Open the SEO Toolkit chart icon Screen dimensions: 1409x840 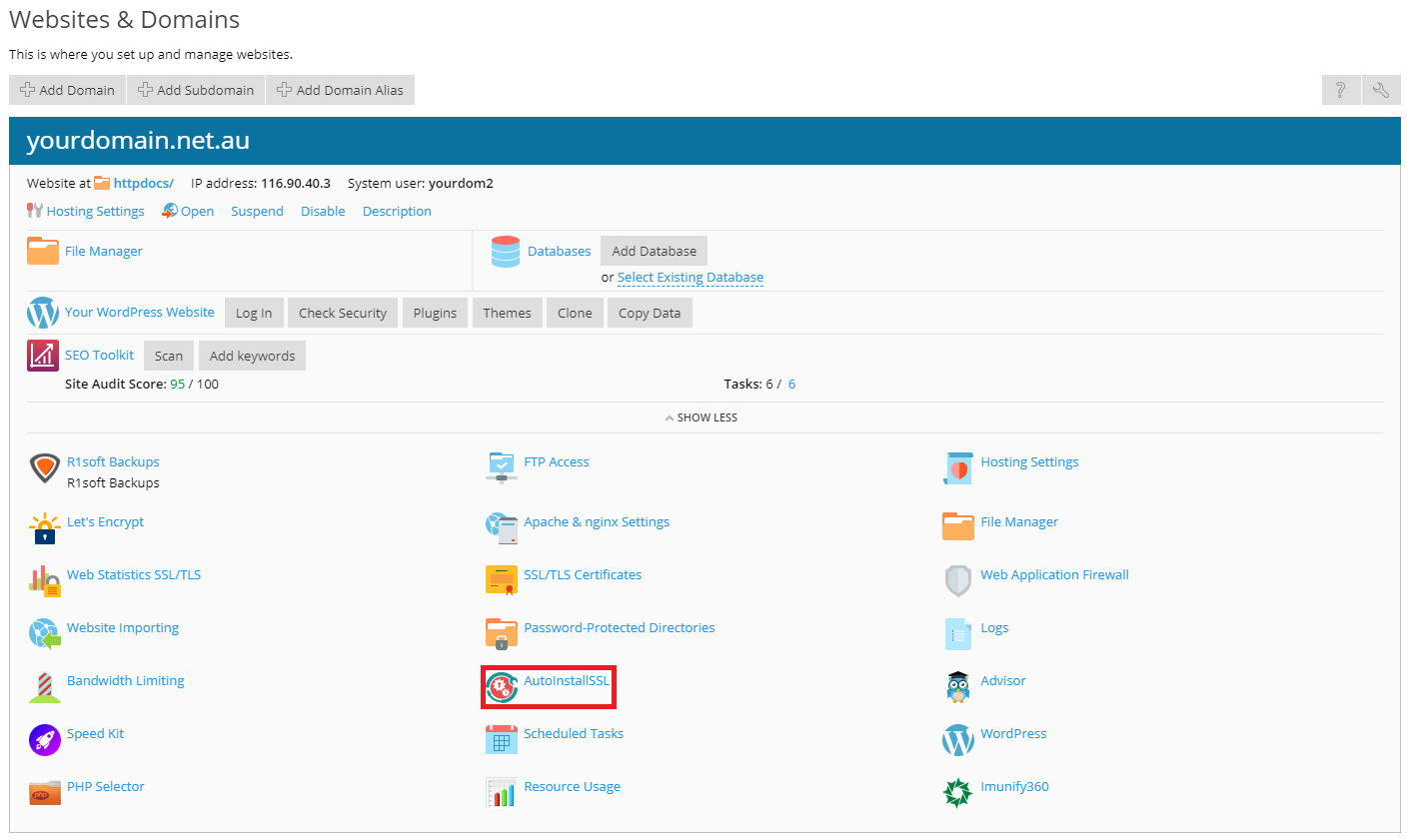point(43,356)
